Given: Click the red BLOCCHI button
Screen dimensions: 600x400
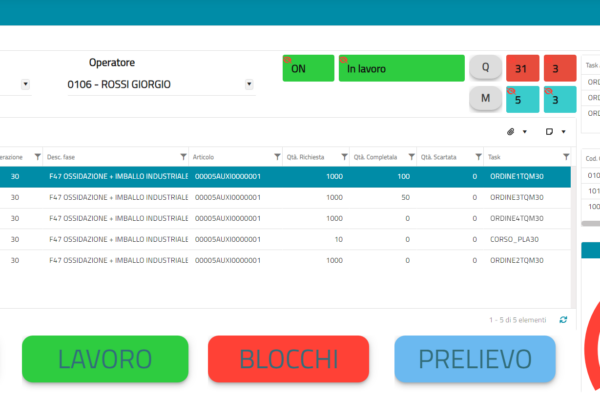Looking at the screenshot, I should click(289, 359).
